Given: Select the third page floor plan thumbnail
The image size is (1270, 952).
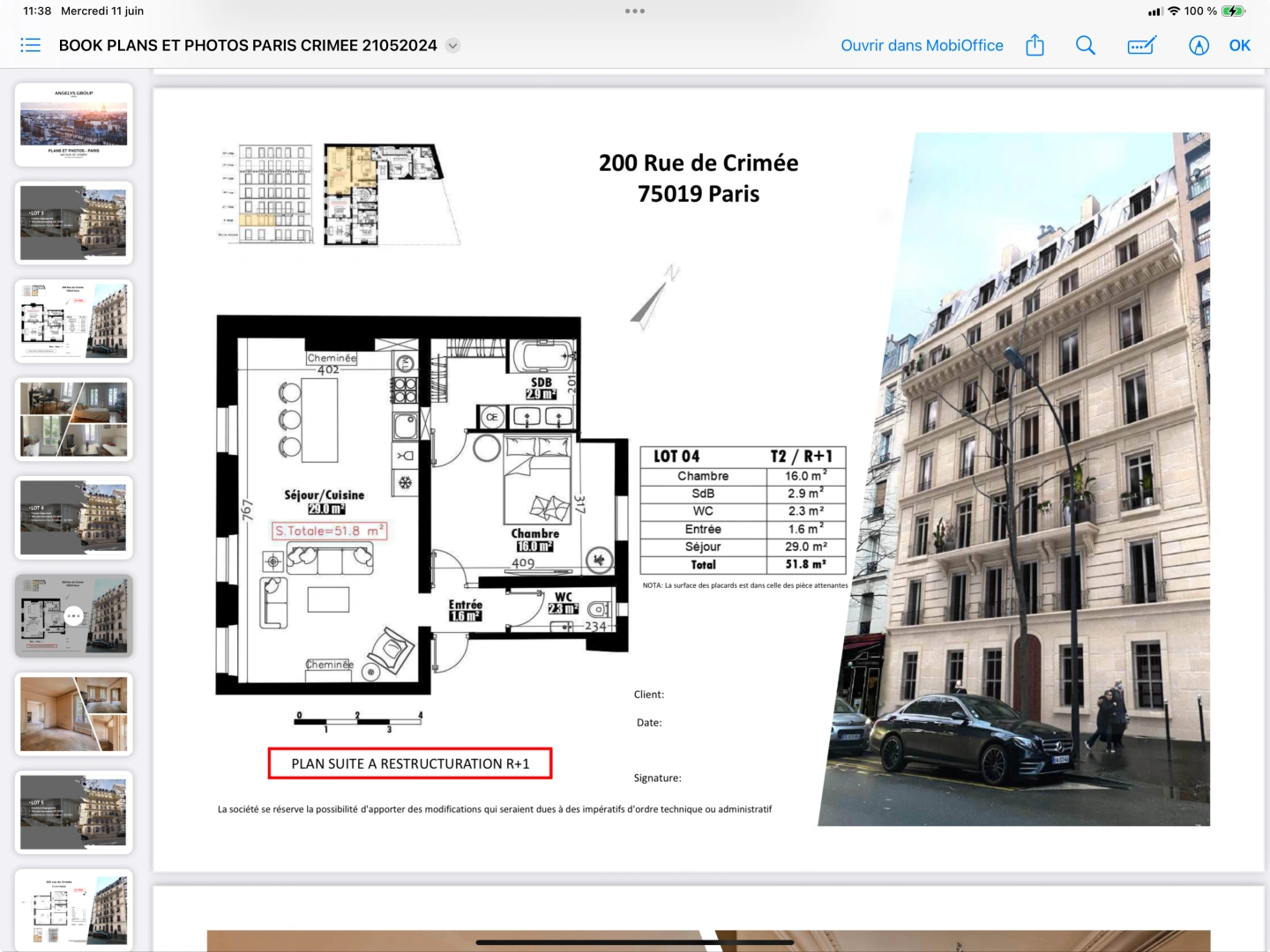Looking at the screenshot, I should (x=74, y=321).
